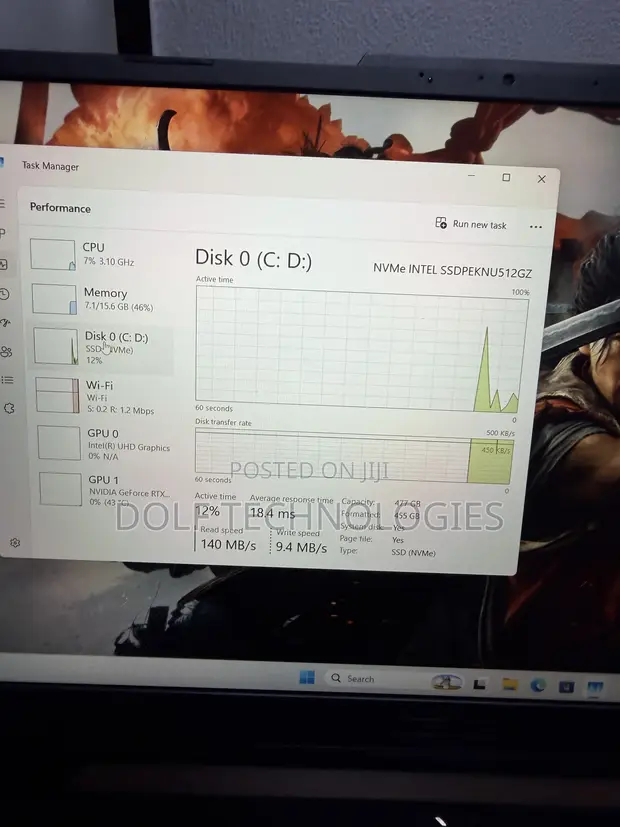Minimize the Task Manager window
The image size is (620, 827).
coord(471,176)
